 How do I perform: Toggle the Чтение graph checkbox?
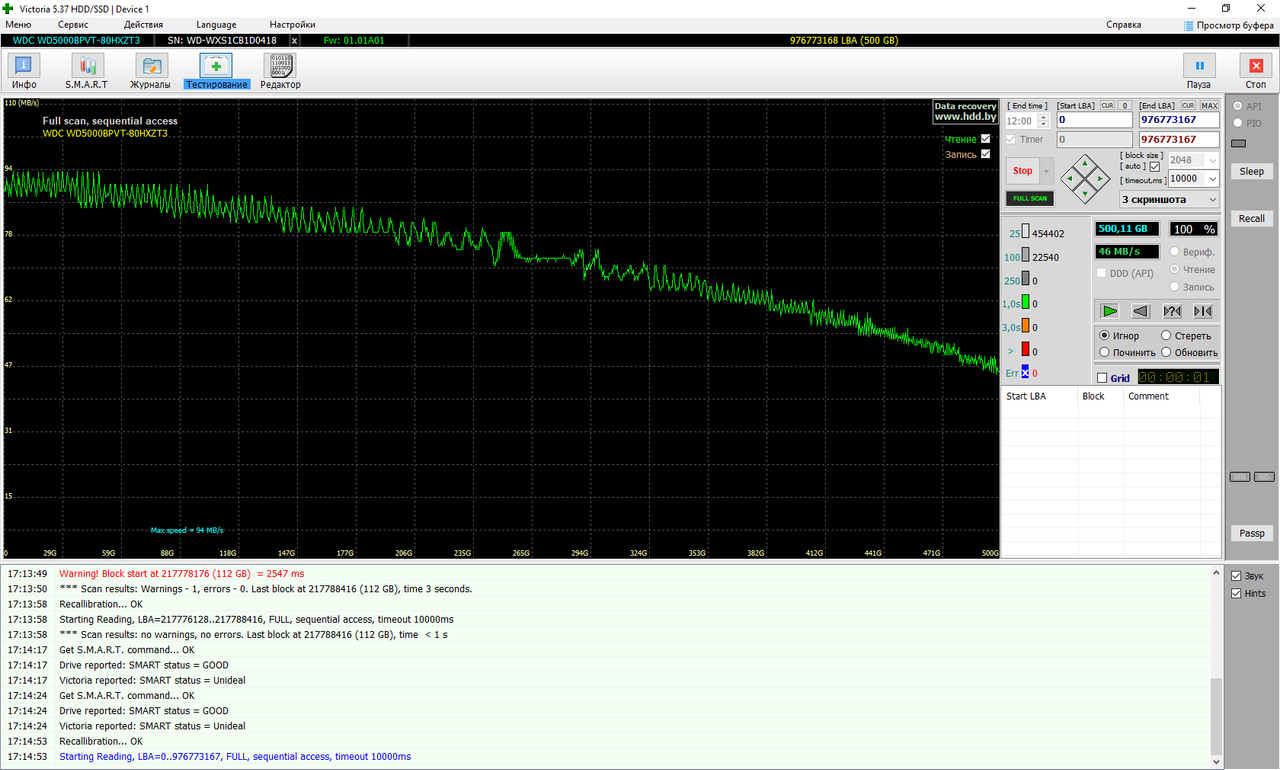coord(986,139)
